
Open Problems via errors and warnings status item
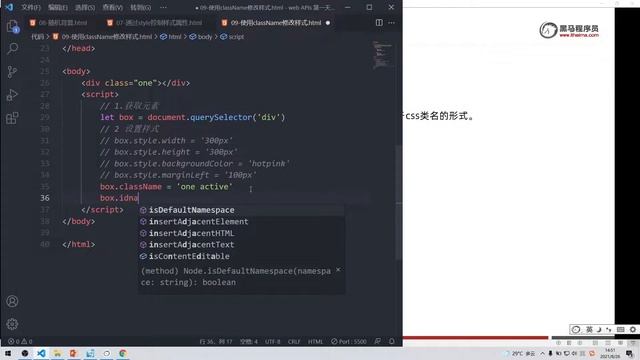[x=20, y=341]
